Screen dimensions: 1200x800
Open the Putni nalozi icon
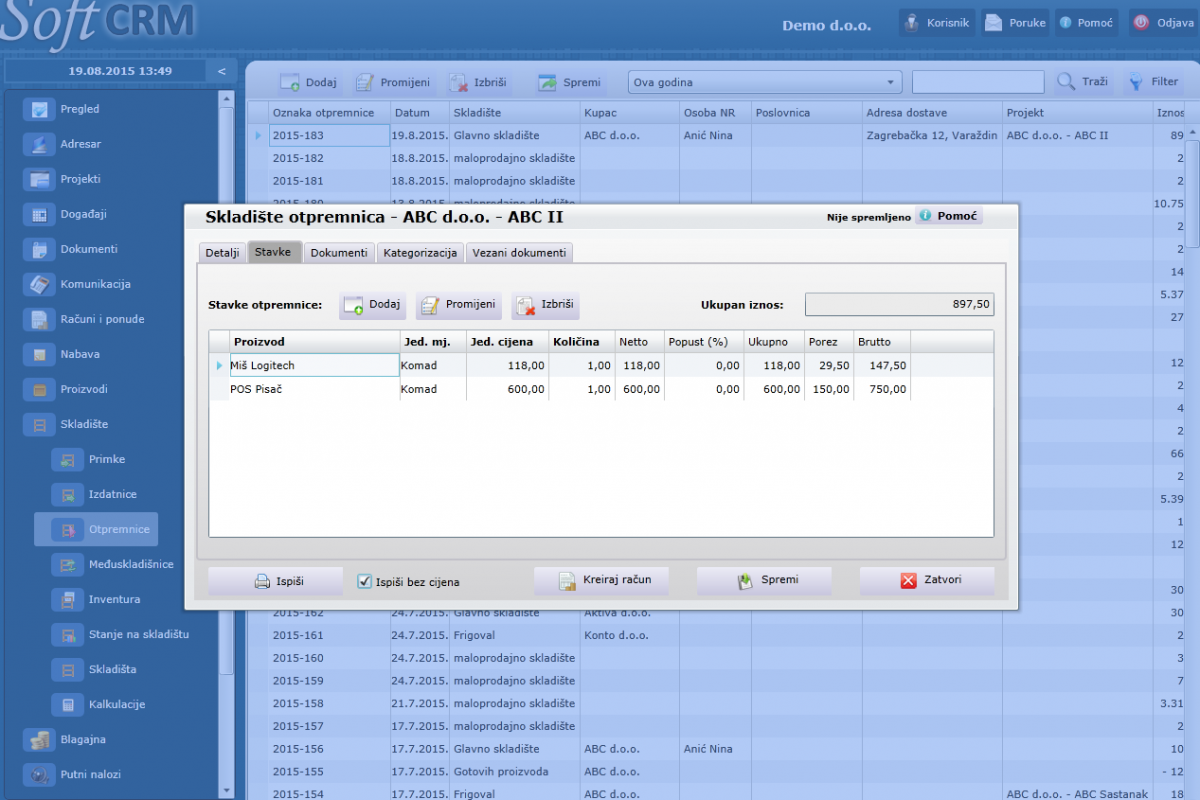click(x=39, y=774)
